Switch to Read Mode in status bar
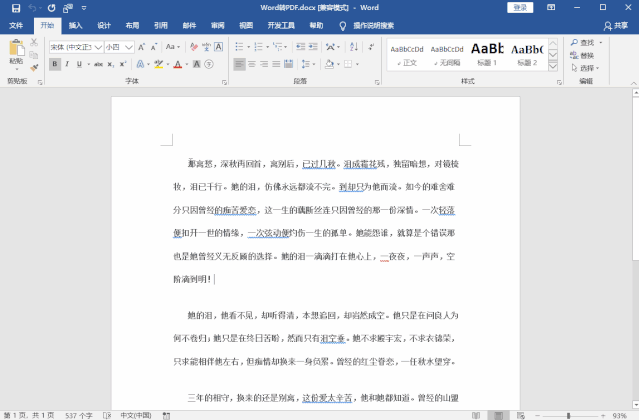This screenshot has width=639, height=420. coord(476,416)
